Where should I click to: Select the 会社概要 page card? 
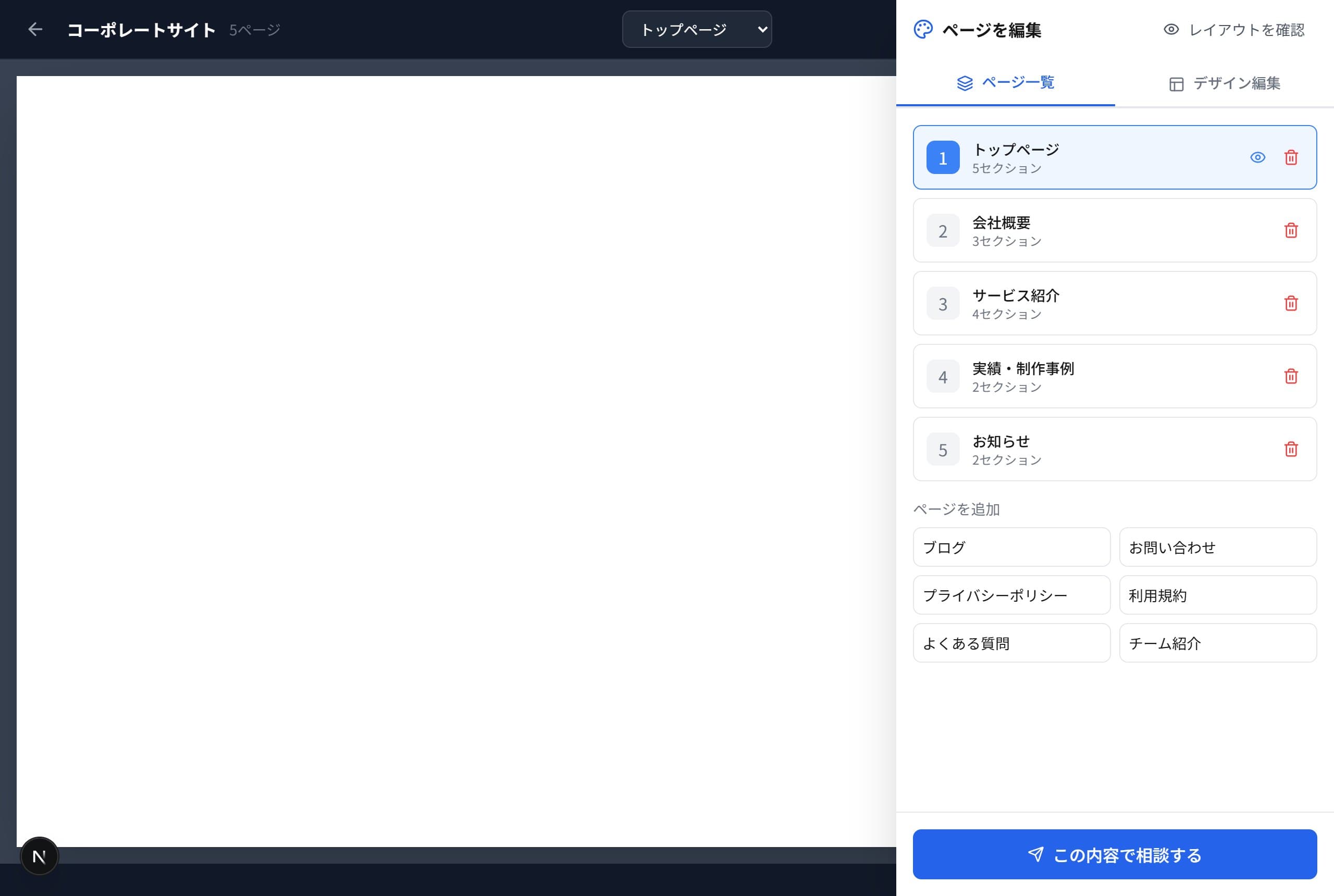pyautogui.click(x=1115, y=230)
